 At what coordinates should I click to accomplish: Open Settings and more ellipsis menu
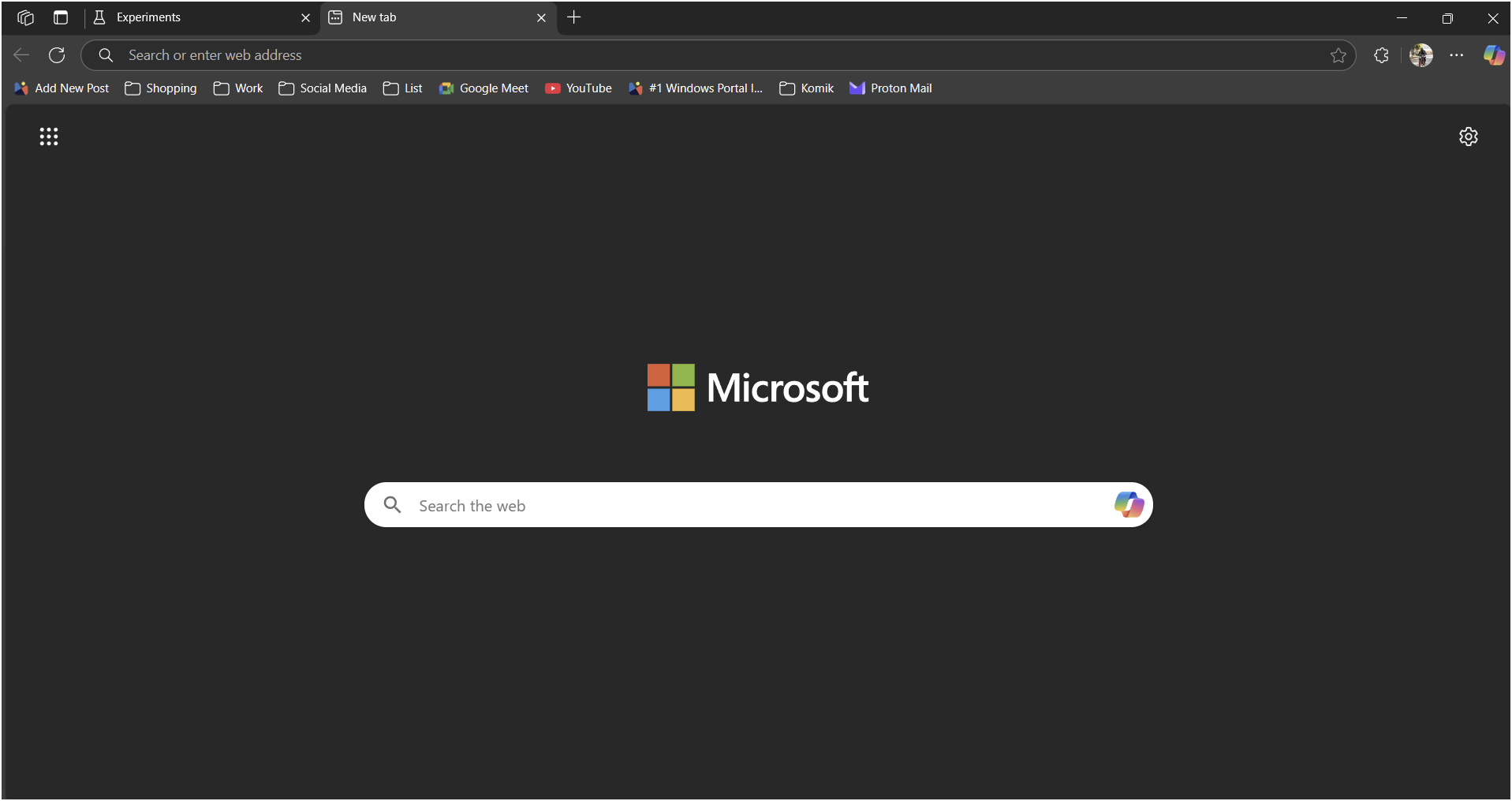1457,55
